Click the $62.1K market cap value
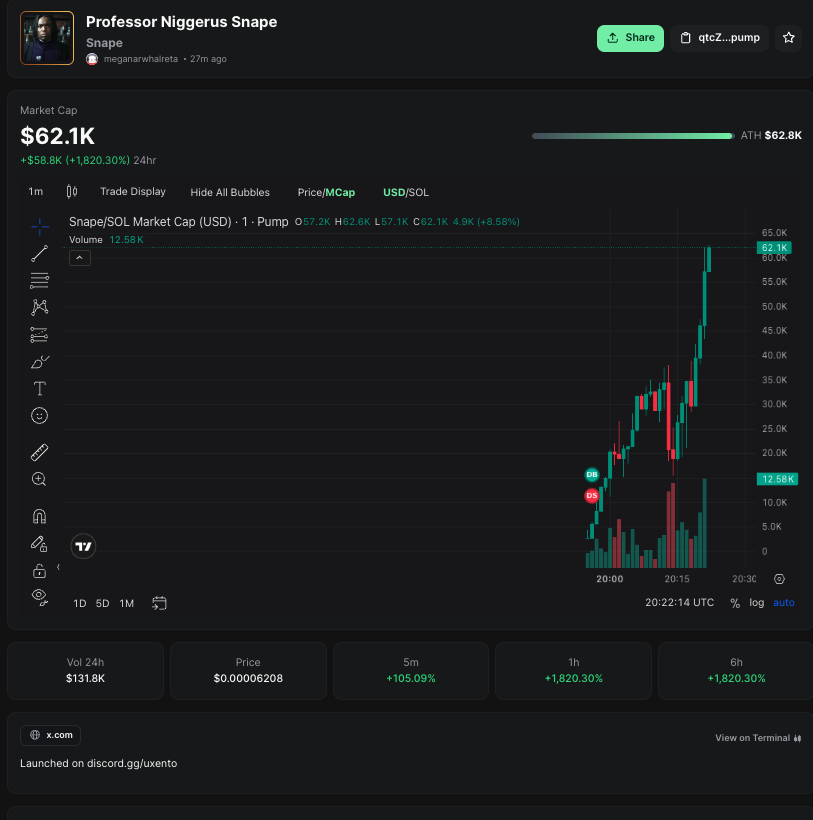Image resolution: width=813 pixels, height=820 pixels. click(58, 136)
